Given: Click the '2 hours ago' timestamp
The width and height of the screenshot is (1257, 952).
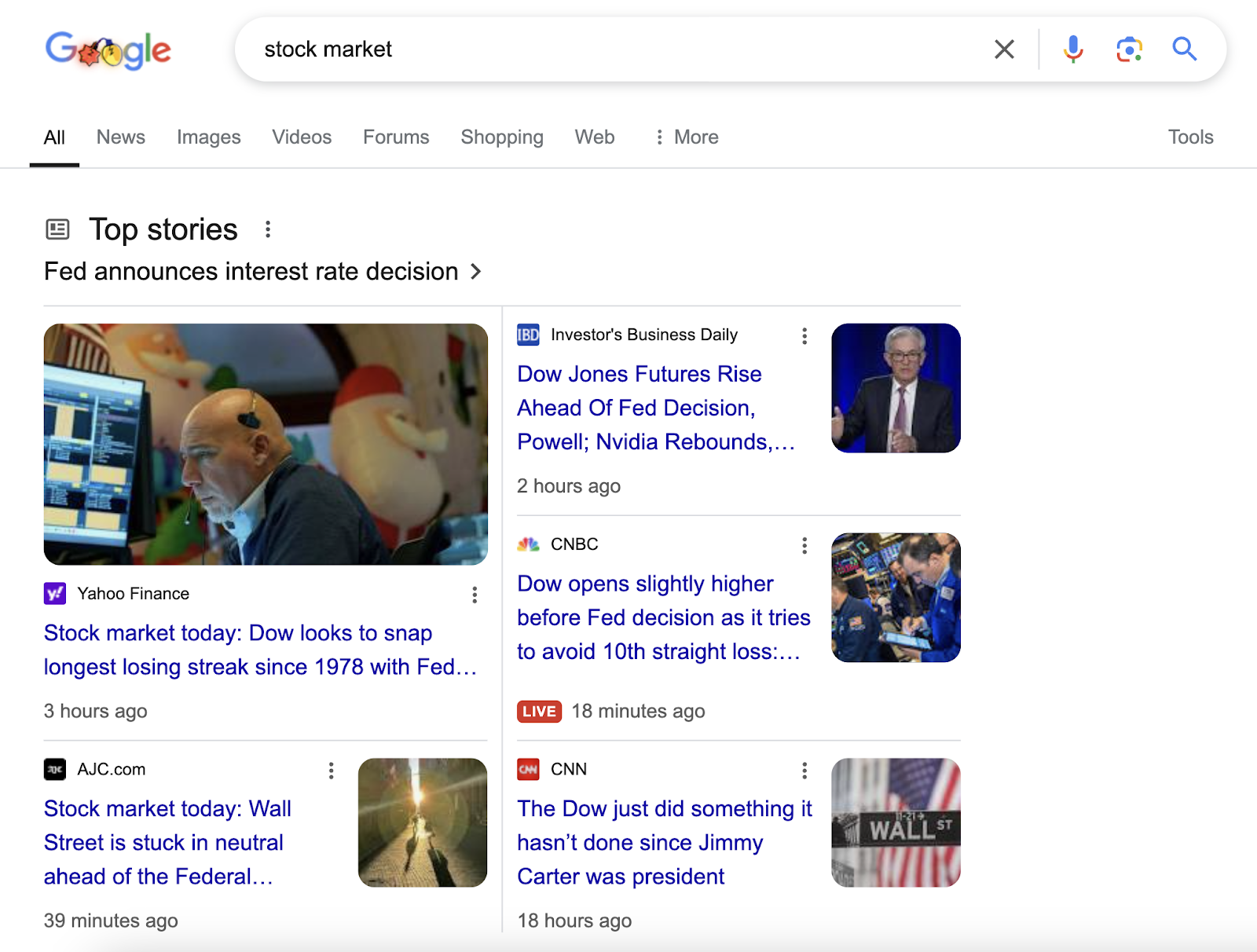Looking at the screenshot, I should pyautogui.click(x=569, y=486).
